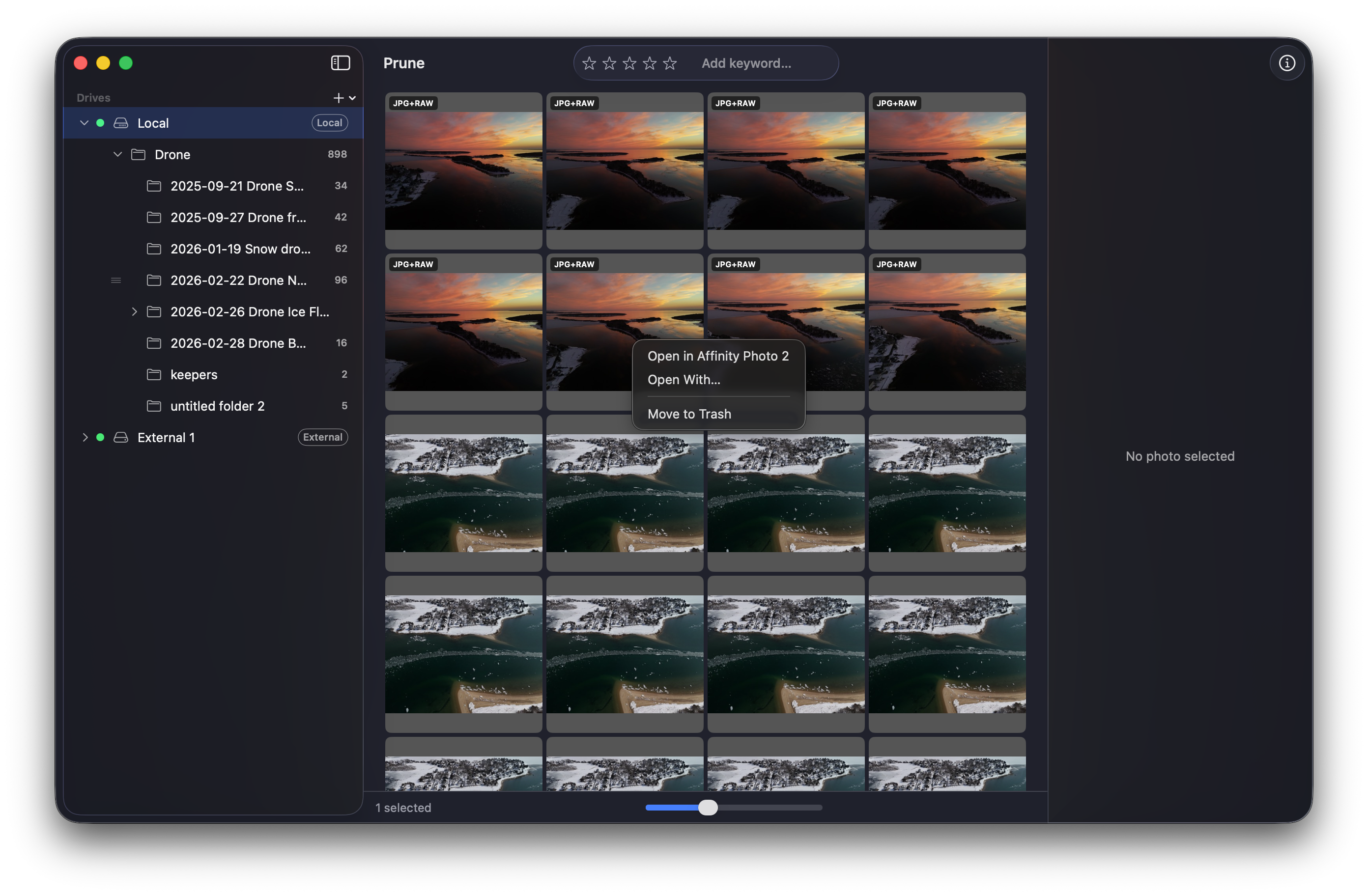Click the Drone folder icon
Viewport: 1368px width, 896px height.
[138, 154]
